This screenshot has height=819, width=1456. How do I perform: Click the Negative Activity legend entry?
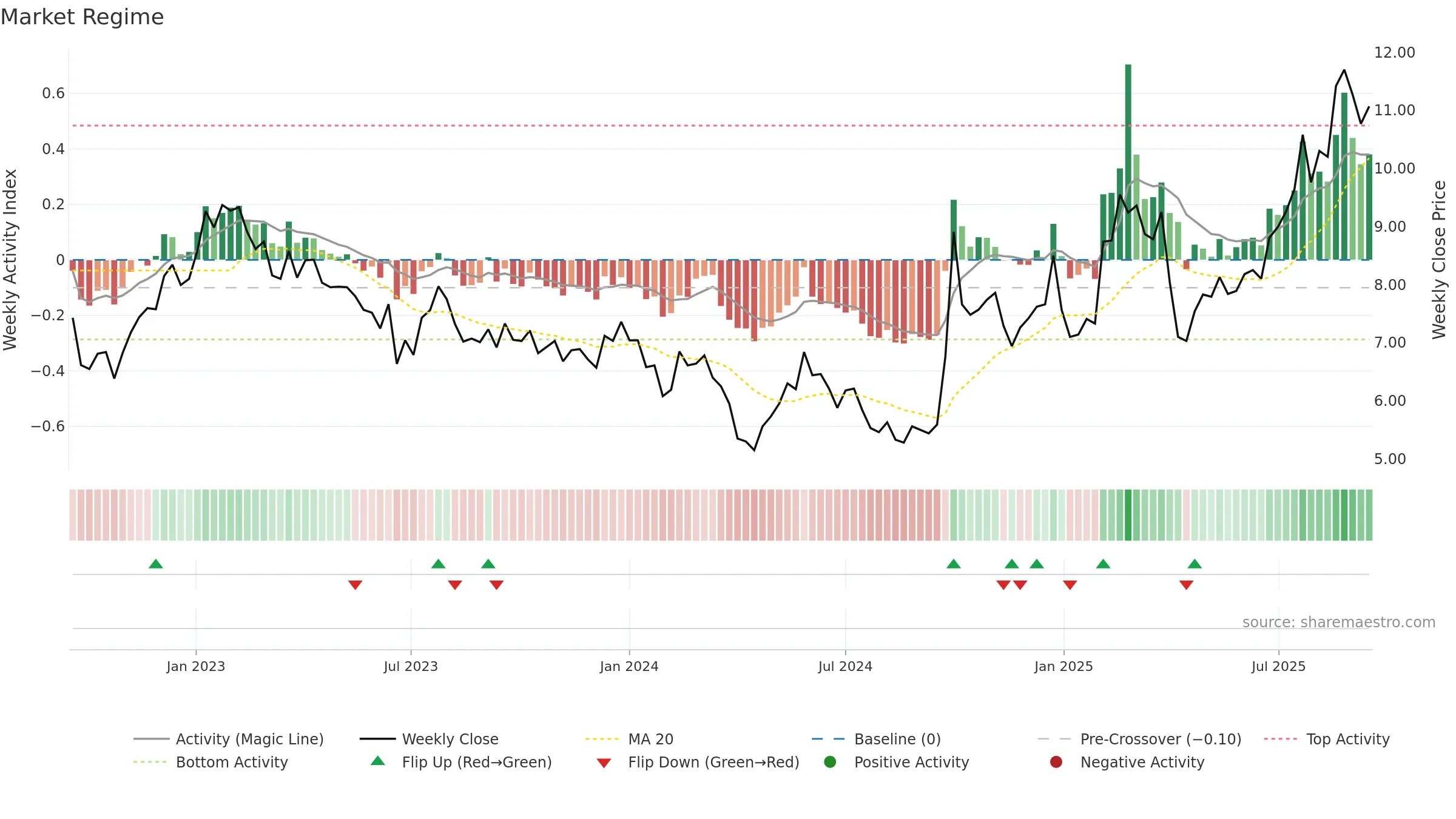tap(1127, 762)
